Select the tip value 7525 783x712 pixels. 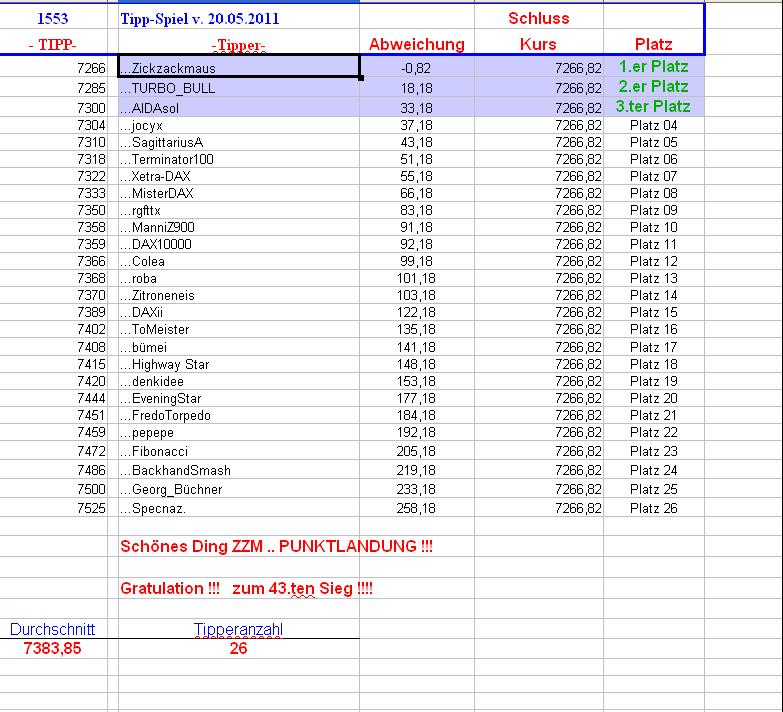[x=53, y=508]
